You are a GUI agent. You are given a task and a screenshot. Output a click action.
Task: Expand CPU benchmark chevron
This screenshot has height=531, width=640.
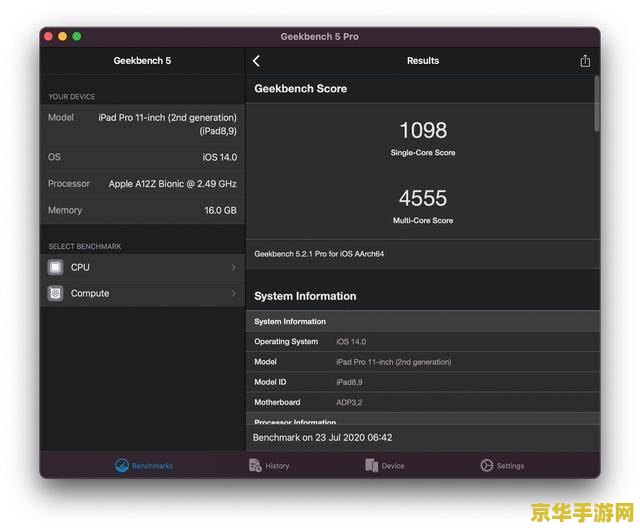[x=233, y=267]
